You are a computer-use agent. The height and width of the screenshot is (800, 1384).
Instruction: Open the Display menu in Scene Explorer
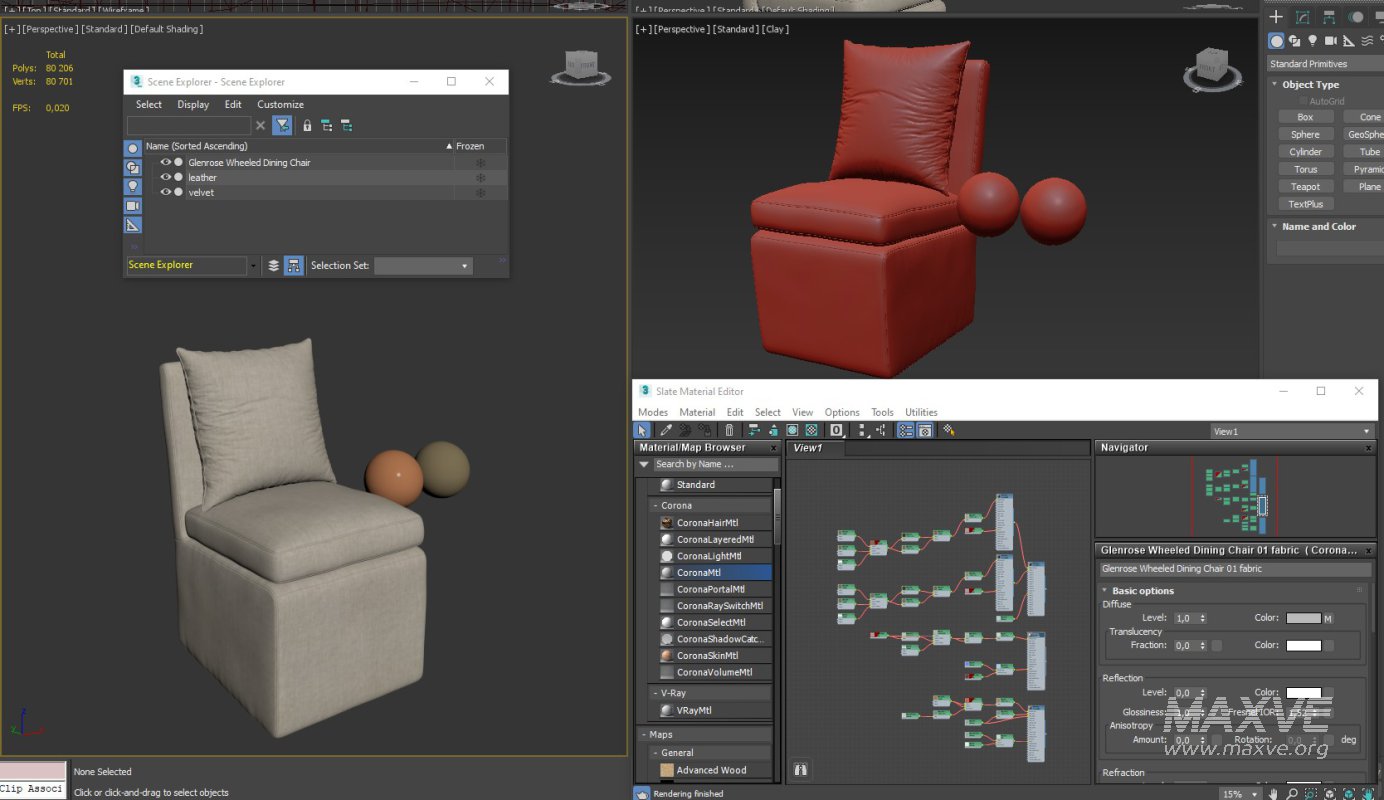tap(193, 104)
